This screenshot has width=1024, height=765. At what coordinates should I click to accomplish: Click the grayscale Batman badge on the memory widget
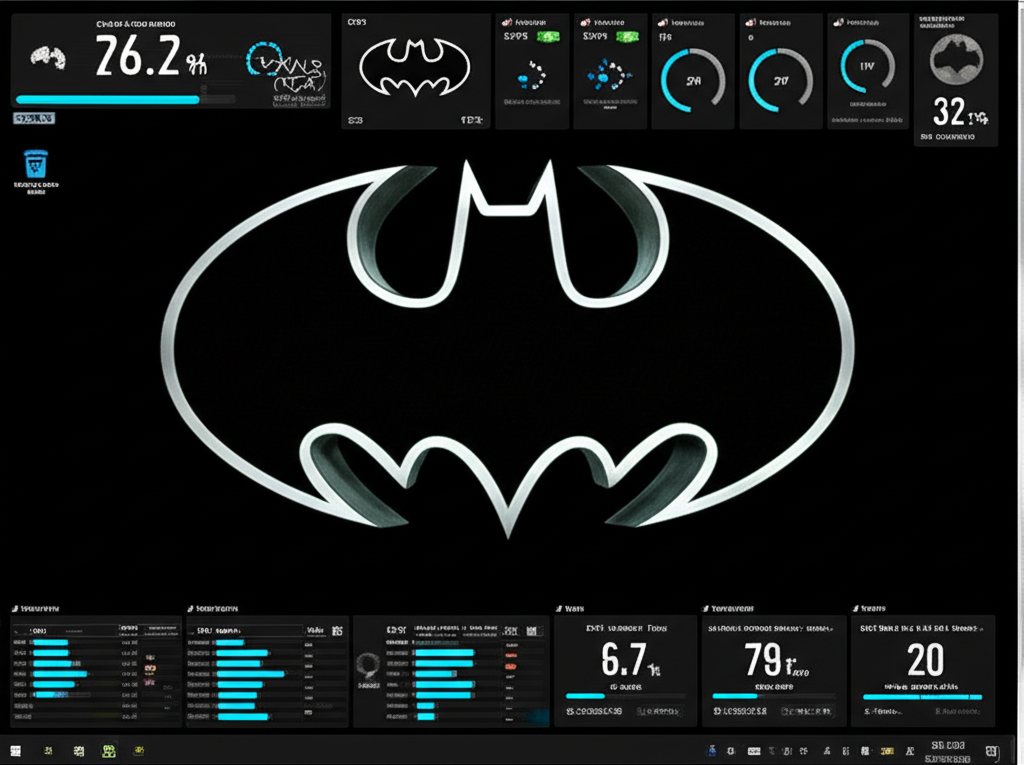point(956,55)
